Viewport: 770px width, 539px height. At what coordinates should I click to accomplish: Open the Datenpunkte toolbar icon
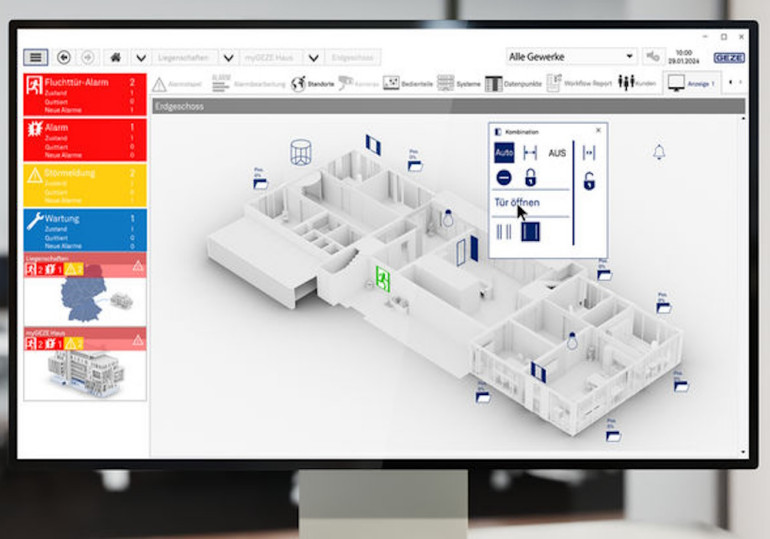tap(493, 83)
